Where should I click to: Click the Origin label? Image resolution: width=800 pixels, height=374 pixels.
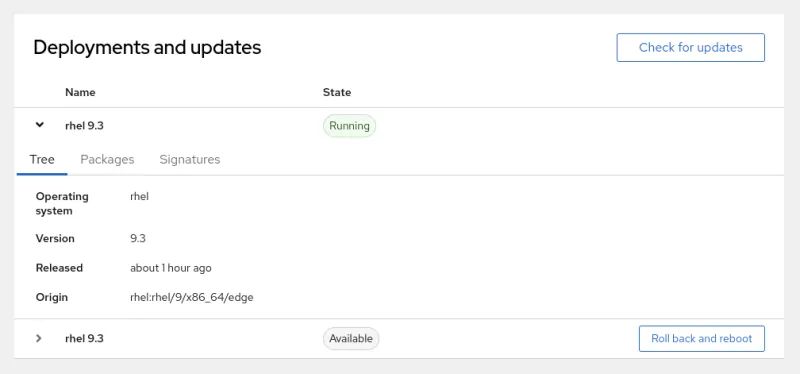(52, 297)
